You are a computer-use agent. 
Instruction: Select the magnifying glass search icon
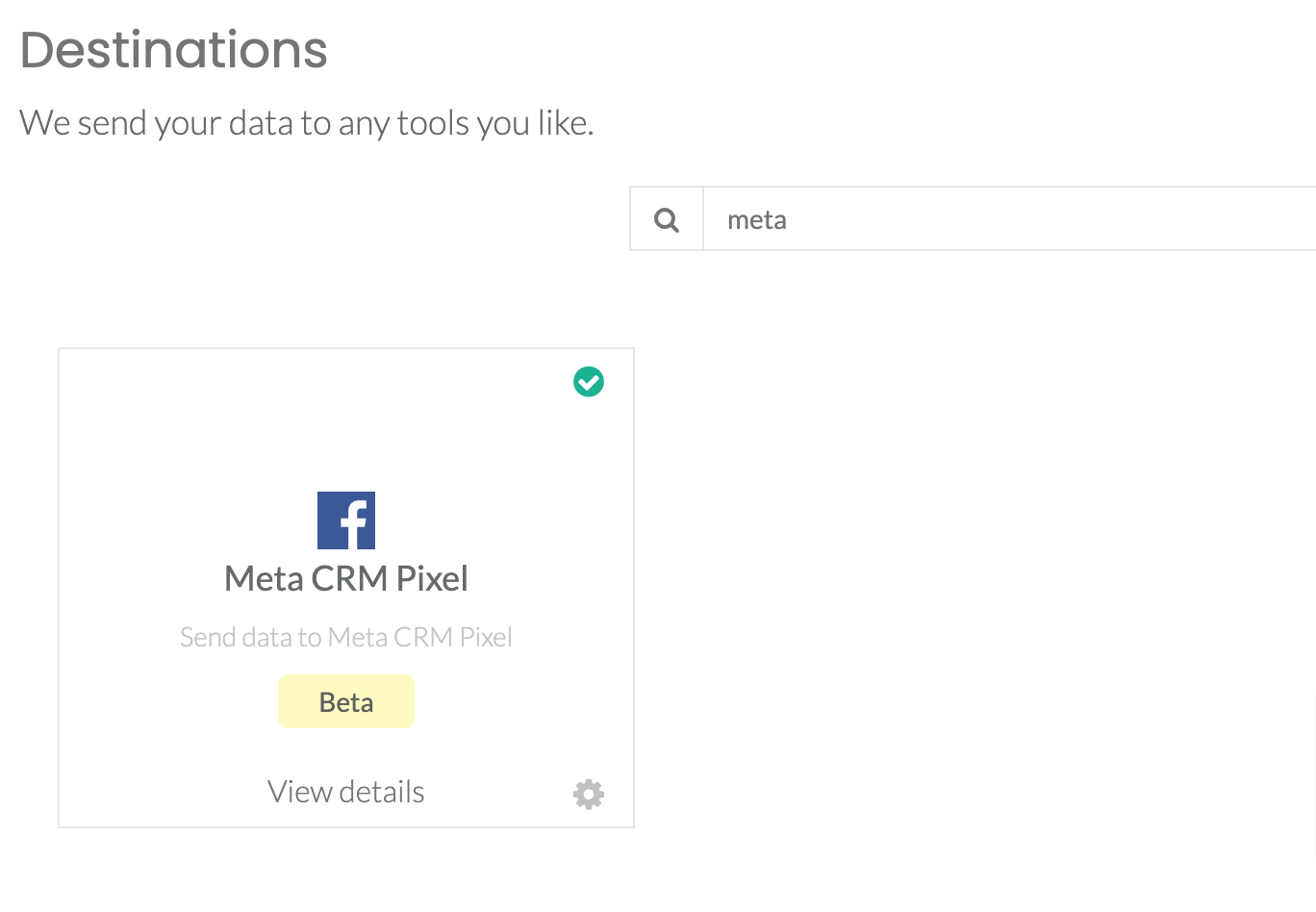click(666, 218)
